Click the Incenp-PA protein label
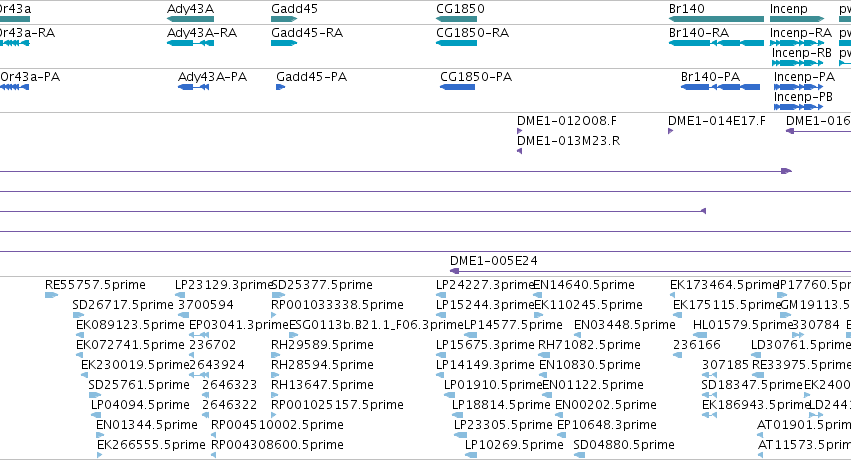This screenshot has width=851, height=460. coord(804,76)
